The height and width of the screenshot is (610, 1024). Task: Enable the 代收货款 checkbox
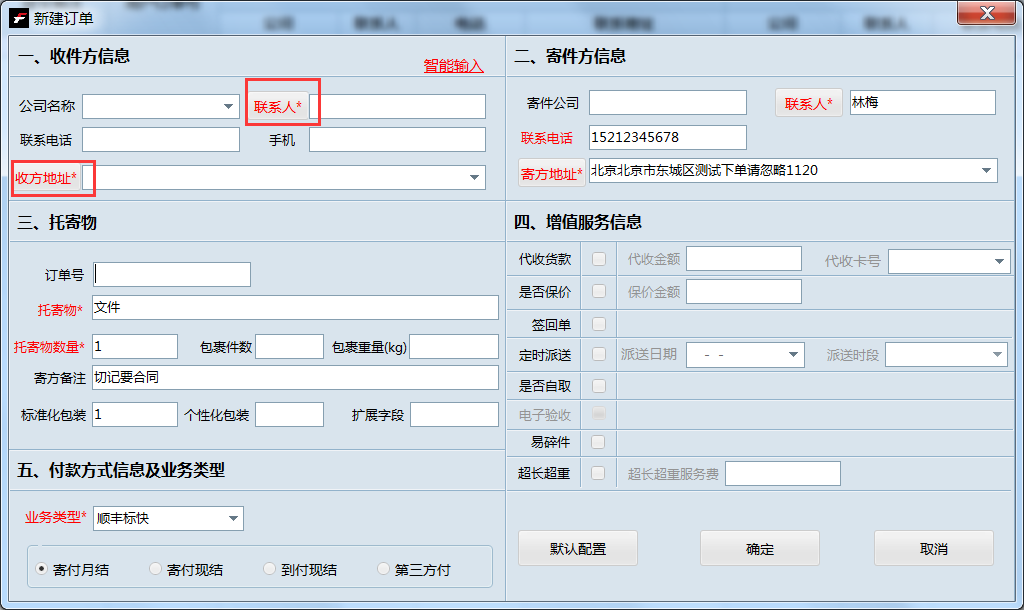coord(597,258)
